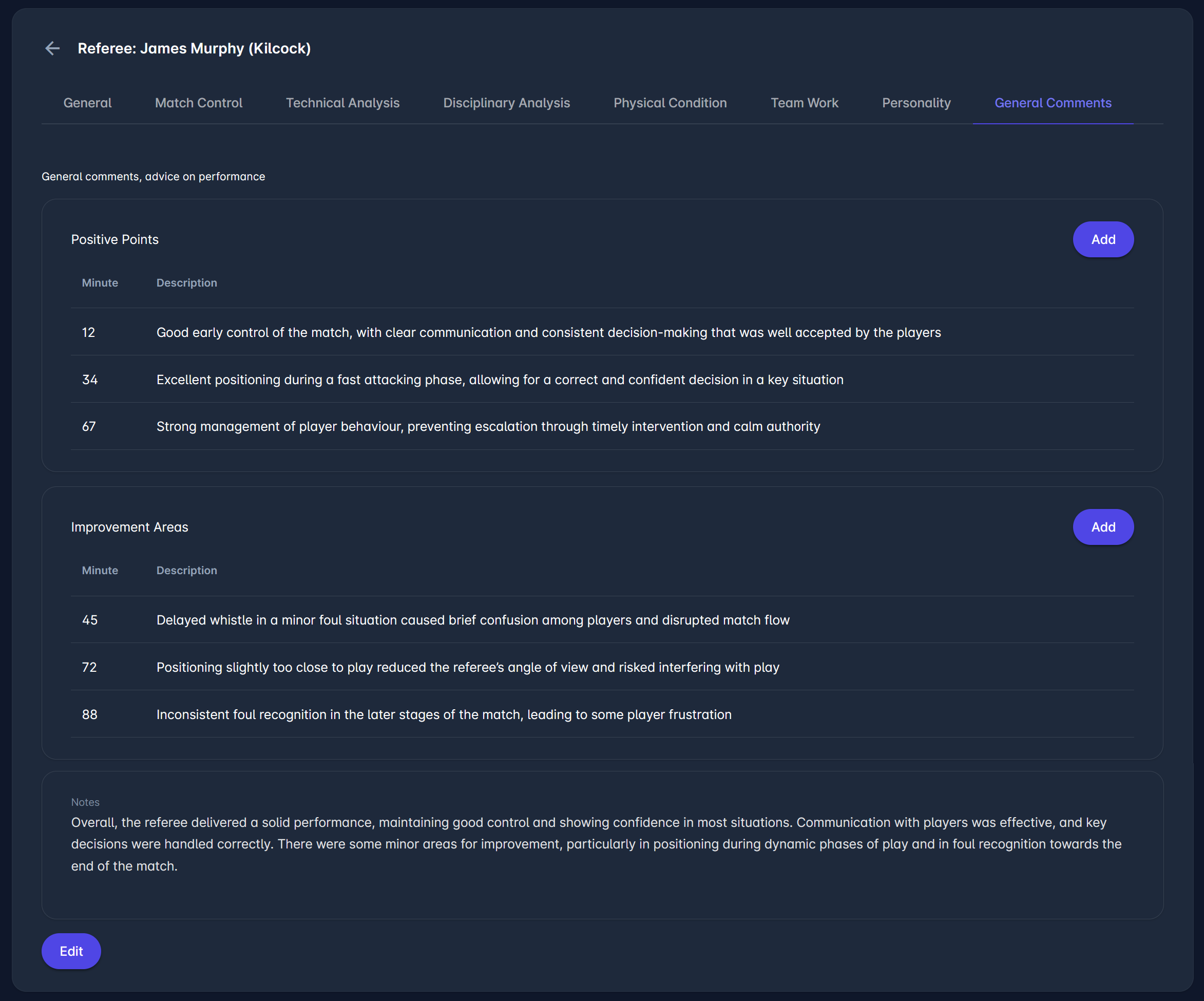Select the minute 67 player behaviour row

(488, 427)
